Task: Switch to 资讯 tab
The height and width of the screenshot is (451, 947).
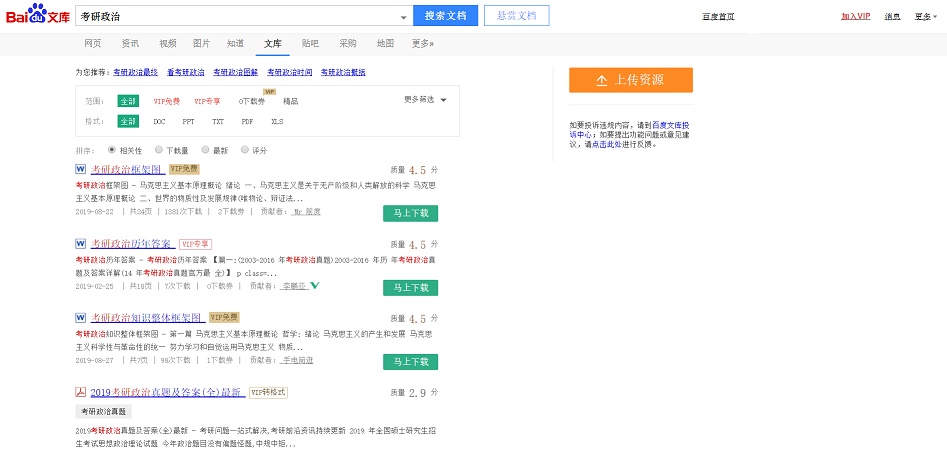Action: [x=130, y=43]
